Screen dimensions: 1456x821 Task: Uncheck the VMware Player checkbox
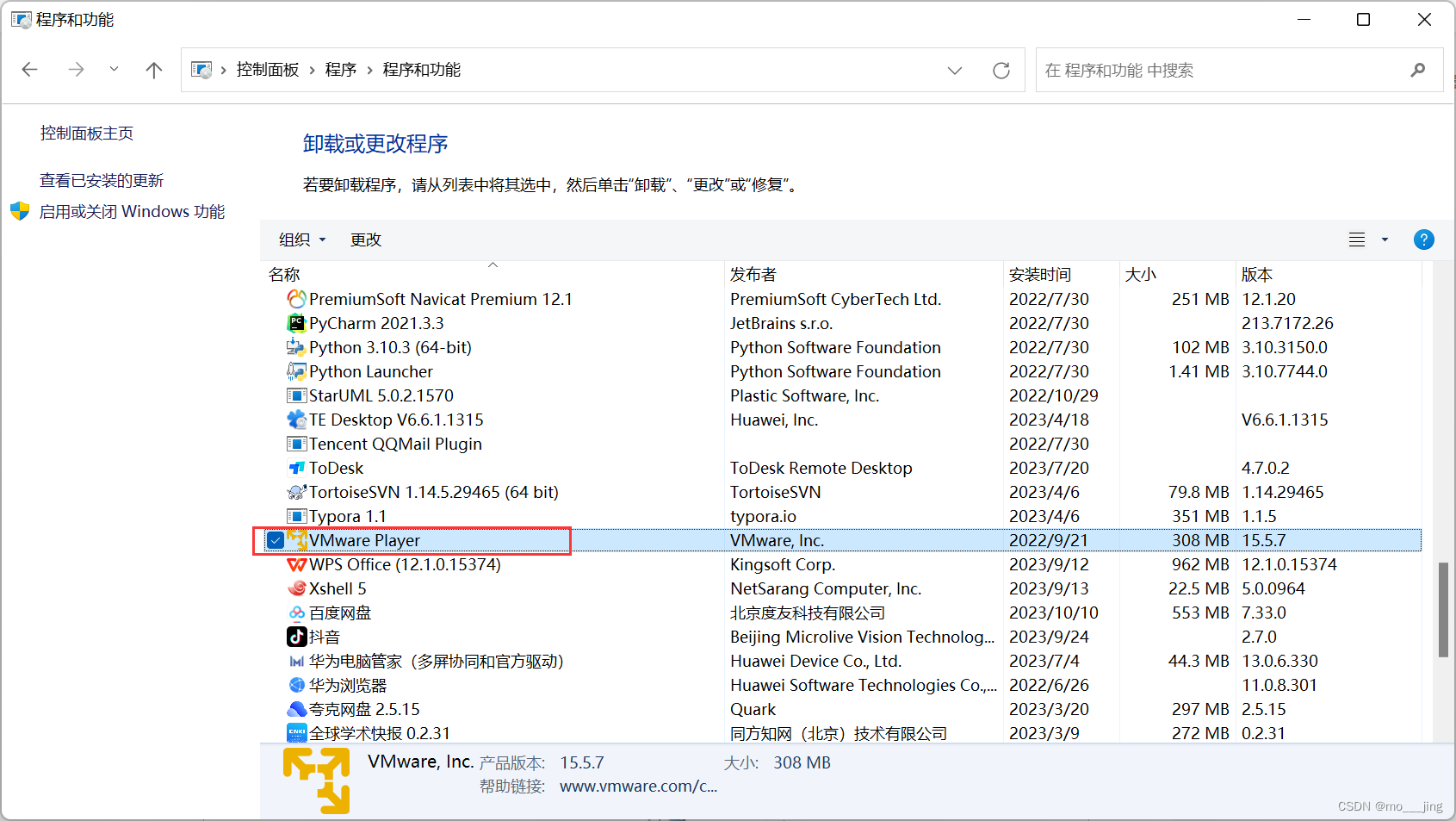pos(276,540)
